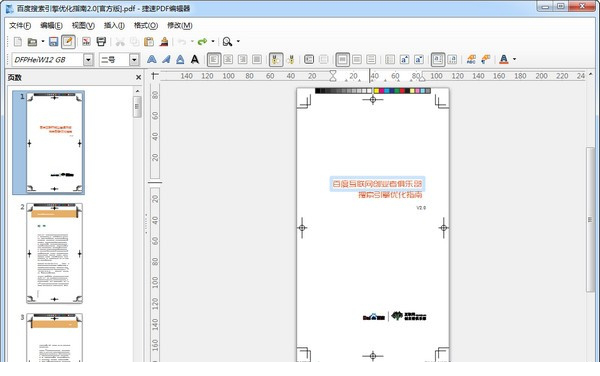Print the document using the printer icon
600x376 pixels.
(101, 42)
